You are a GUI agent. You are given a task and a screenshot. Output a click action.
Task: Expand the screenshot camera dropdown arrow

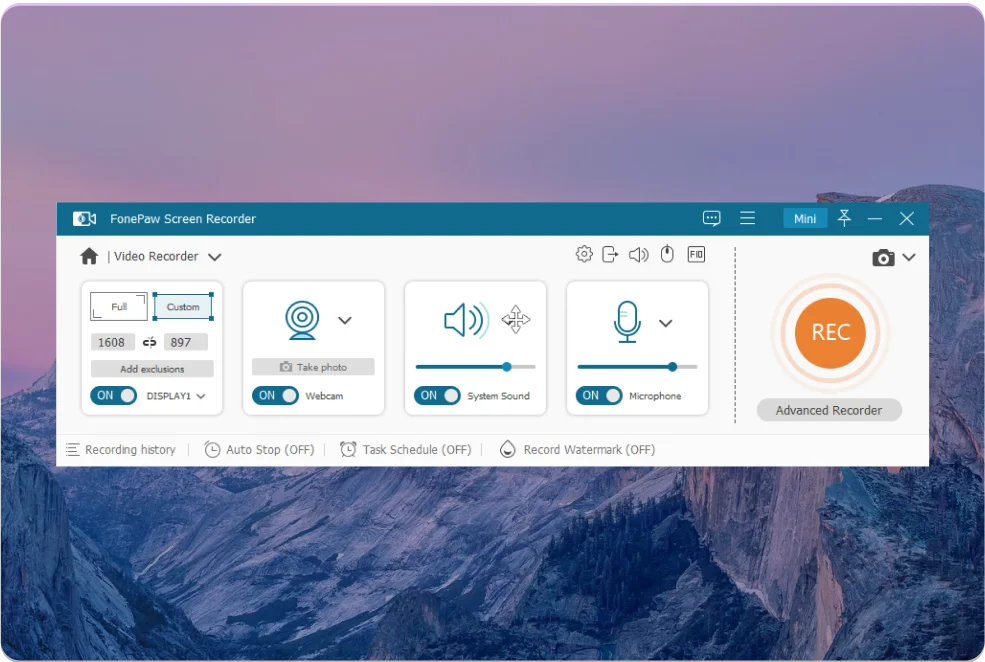(x=909, y=257)
